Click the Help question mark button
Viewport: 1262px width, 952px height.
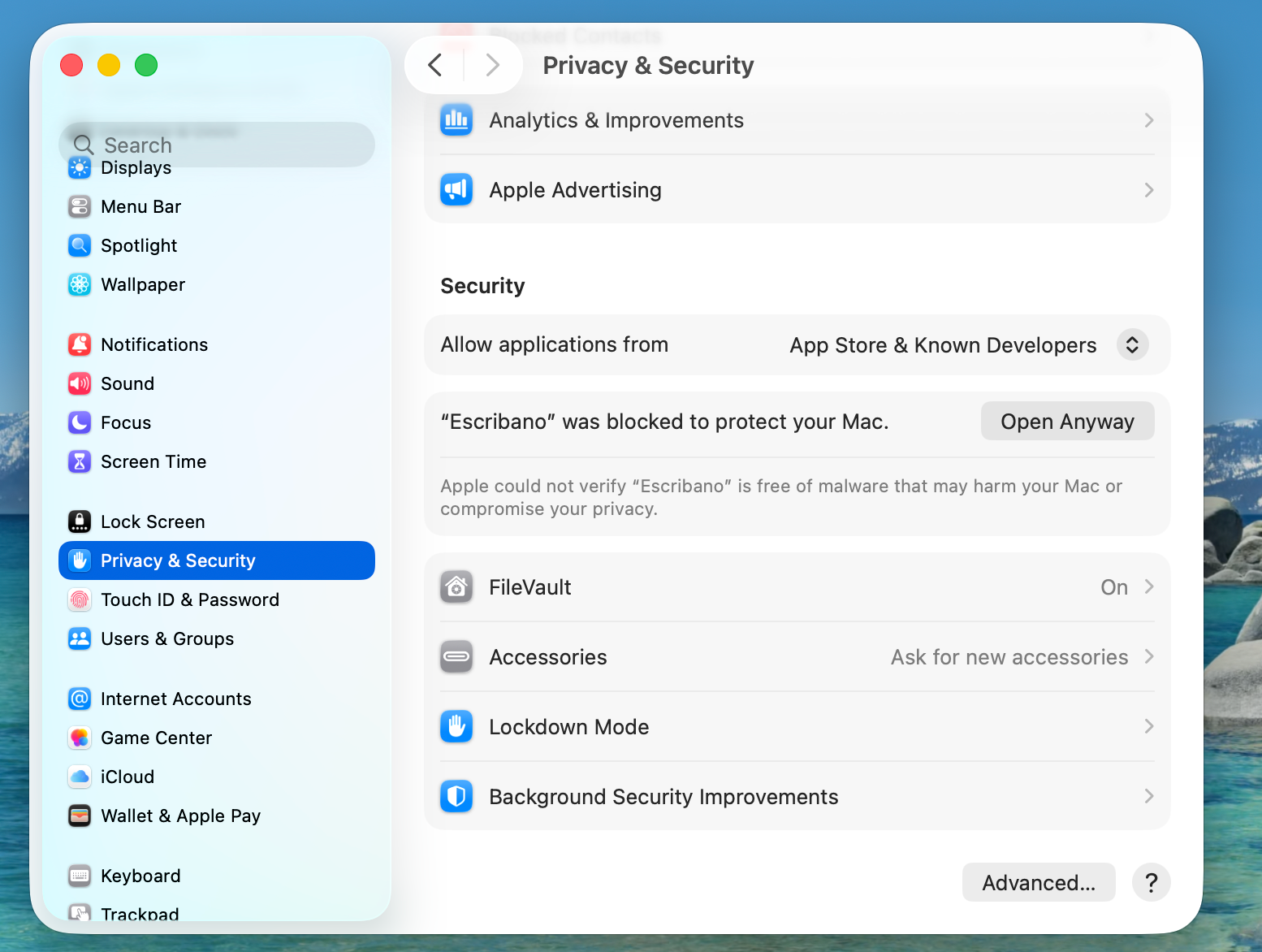1151,882
